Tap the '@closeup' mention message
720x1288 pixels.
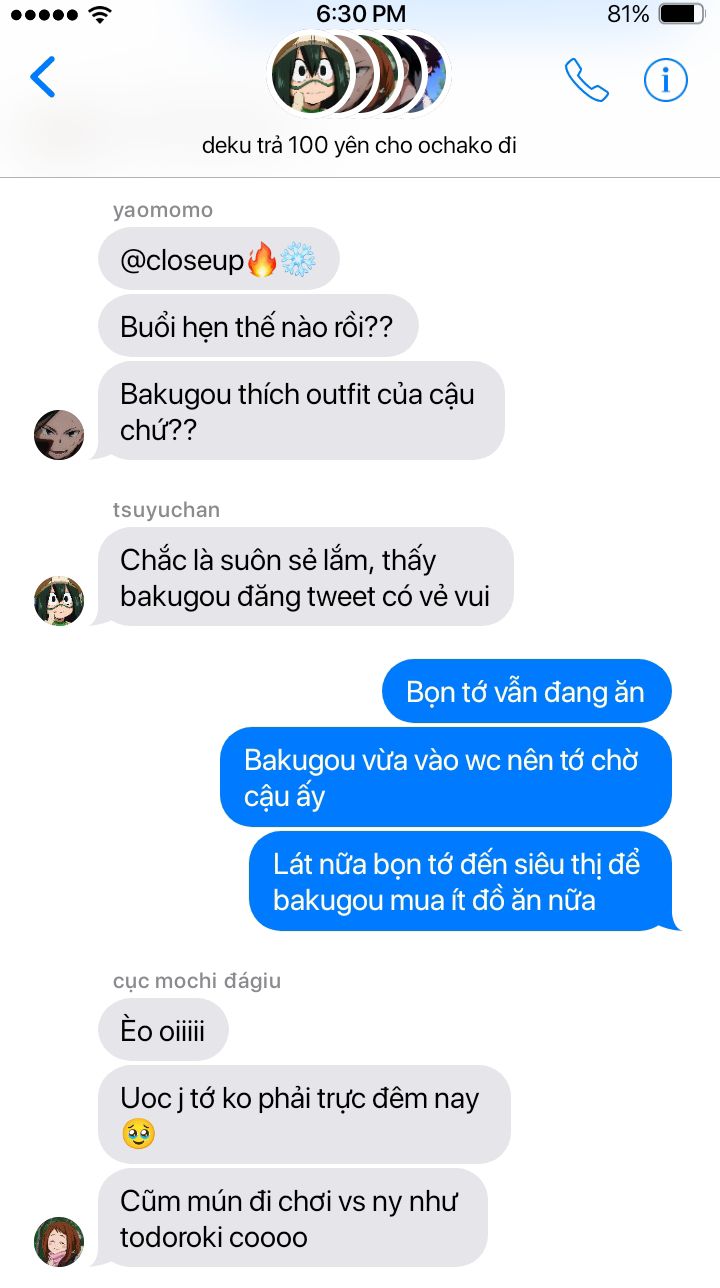click(x=219, y=260)
